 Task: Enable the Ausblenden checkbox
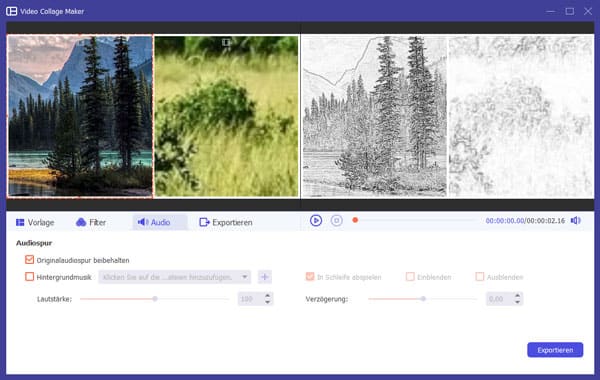pyautogui.click(x=480, y=277)
